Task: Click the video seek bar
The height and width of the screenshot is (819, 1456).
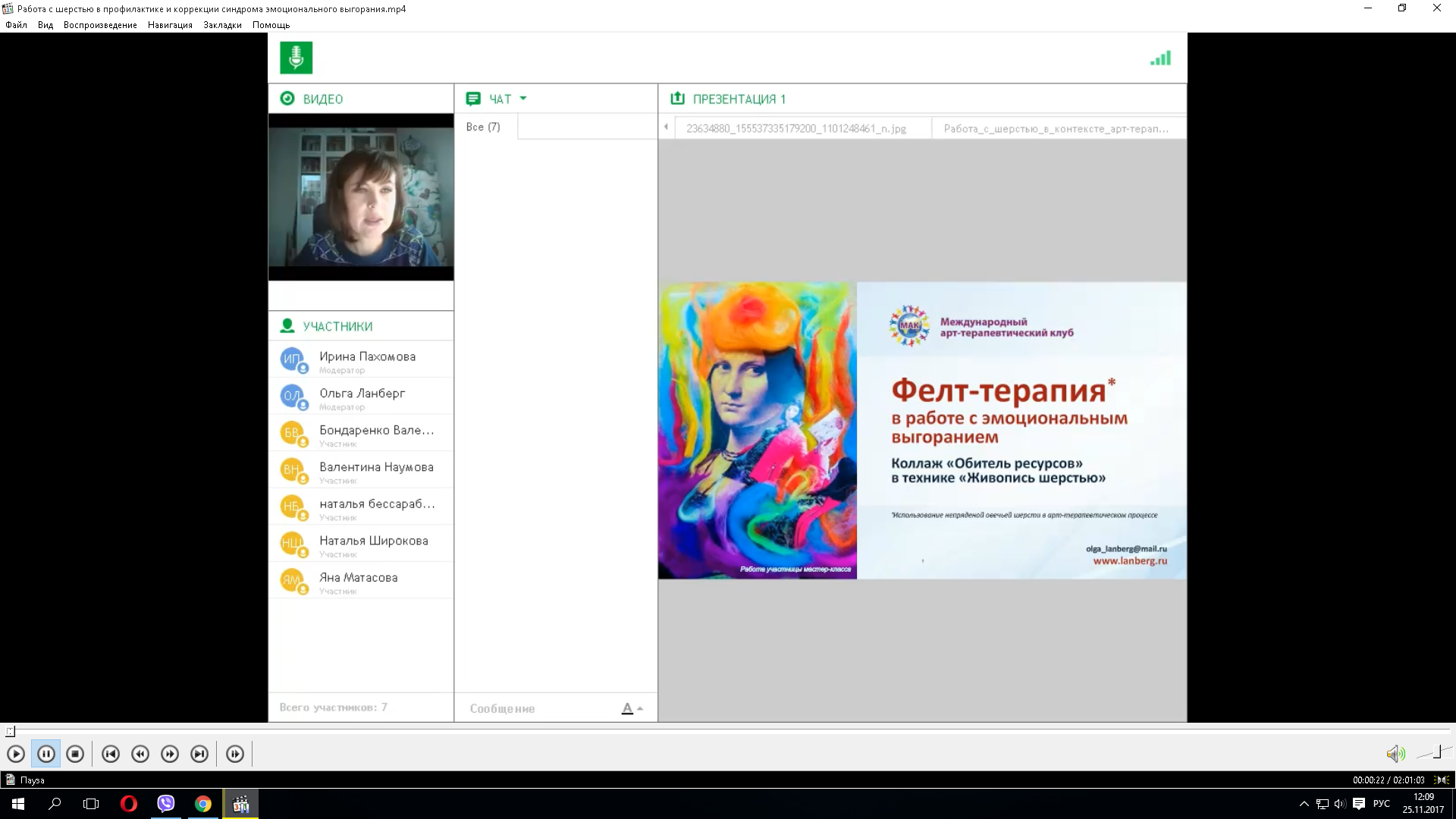Action: coord(728,731)
